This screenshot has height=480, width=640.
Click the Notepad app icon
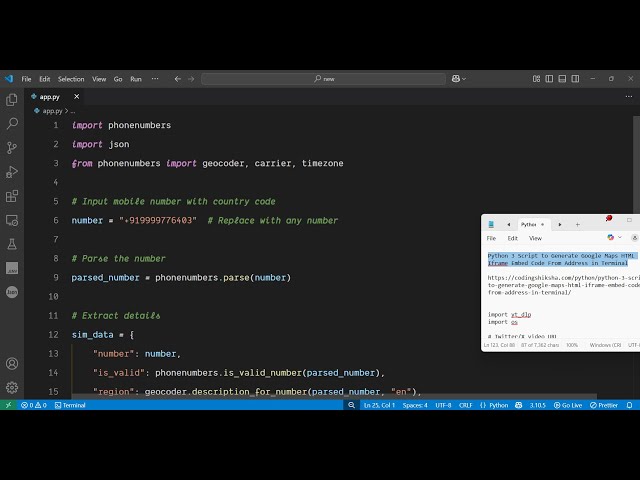pyautogui.click(x=491, y=224)
